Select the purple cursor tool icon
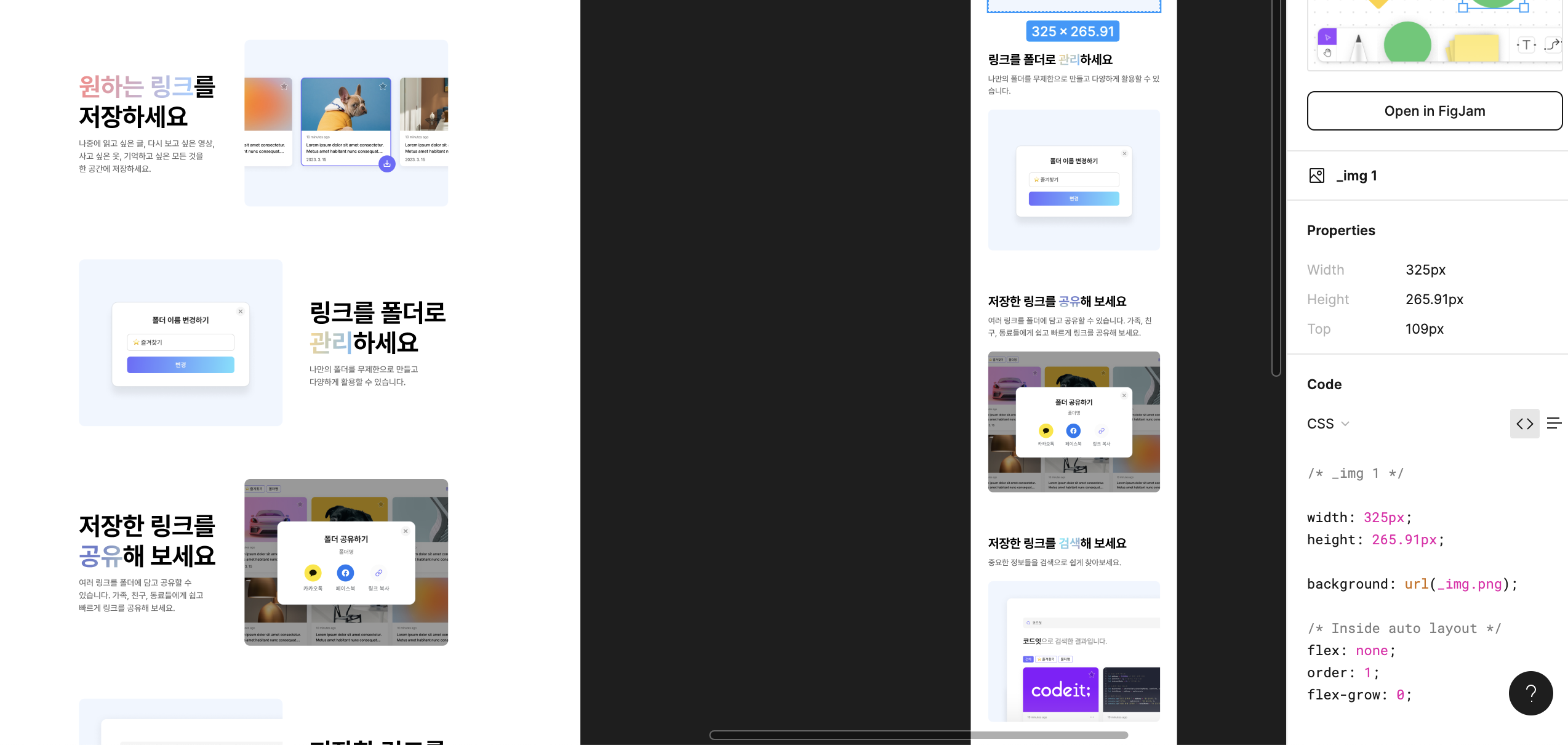 (x=1327, y=37)
